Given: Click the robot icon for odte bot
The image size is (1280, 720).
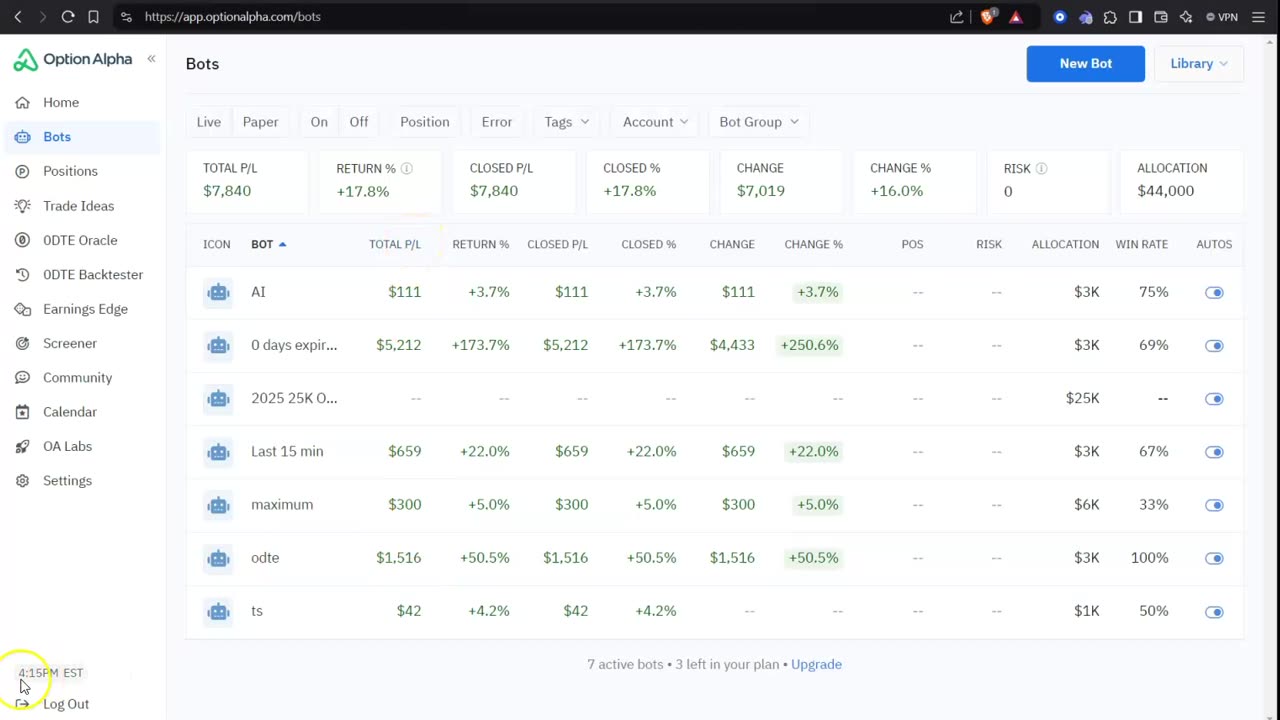Looking at the screenshot, I should tap(218, 558).
